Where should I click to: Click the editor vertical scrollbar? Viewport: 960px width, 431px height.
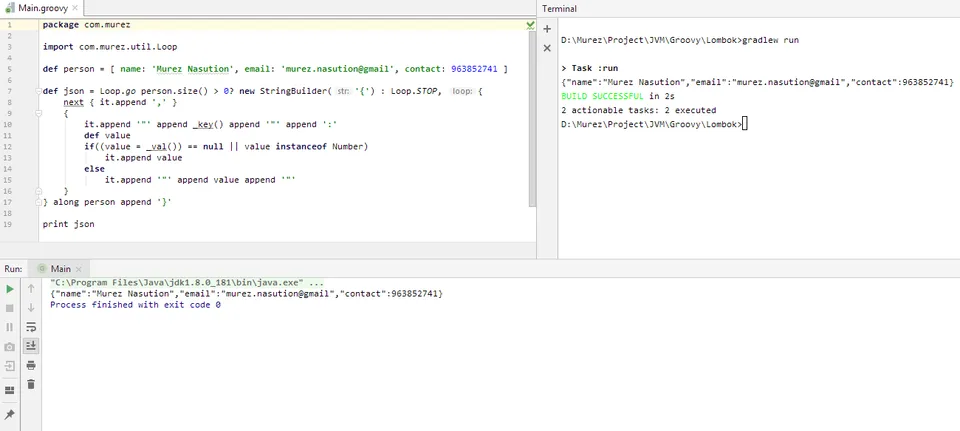tap(532, 118)
